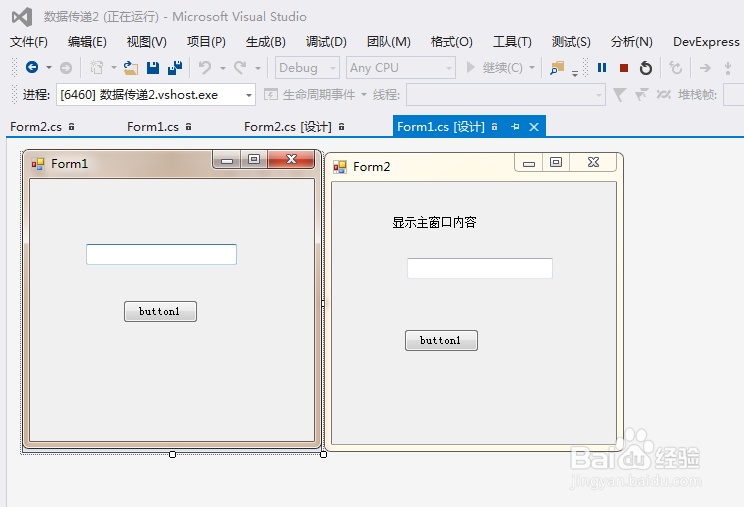Image resolution: width=744 pixels, height=507 pixels.
Task: Click the 显示主窗口内容 label in Form2
Action: [434, 222]
